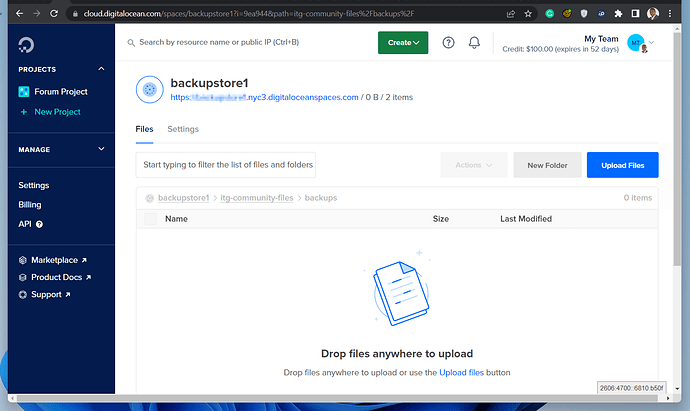The image size is (690, 411).
Task: Collapse the PROJECTS section chevron
Action: [101, 69]
